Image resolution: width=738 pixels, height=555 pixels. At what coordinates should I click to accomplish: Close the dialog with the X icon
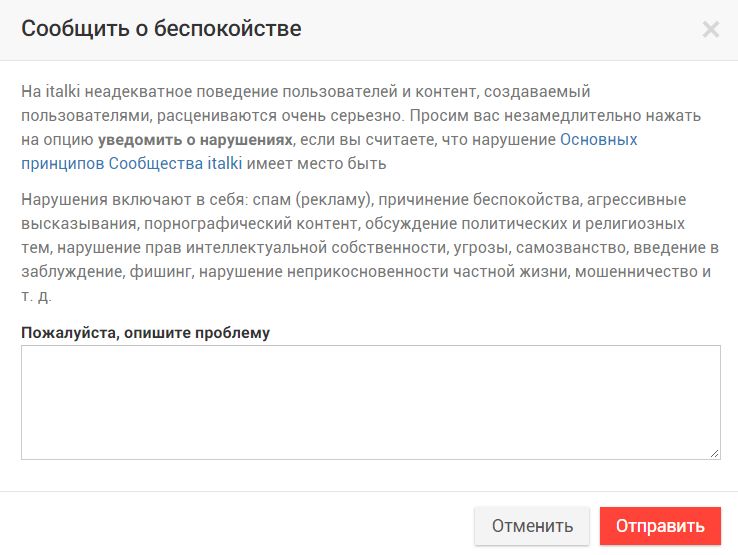(x=710, y=29)
